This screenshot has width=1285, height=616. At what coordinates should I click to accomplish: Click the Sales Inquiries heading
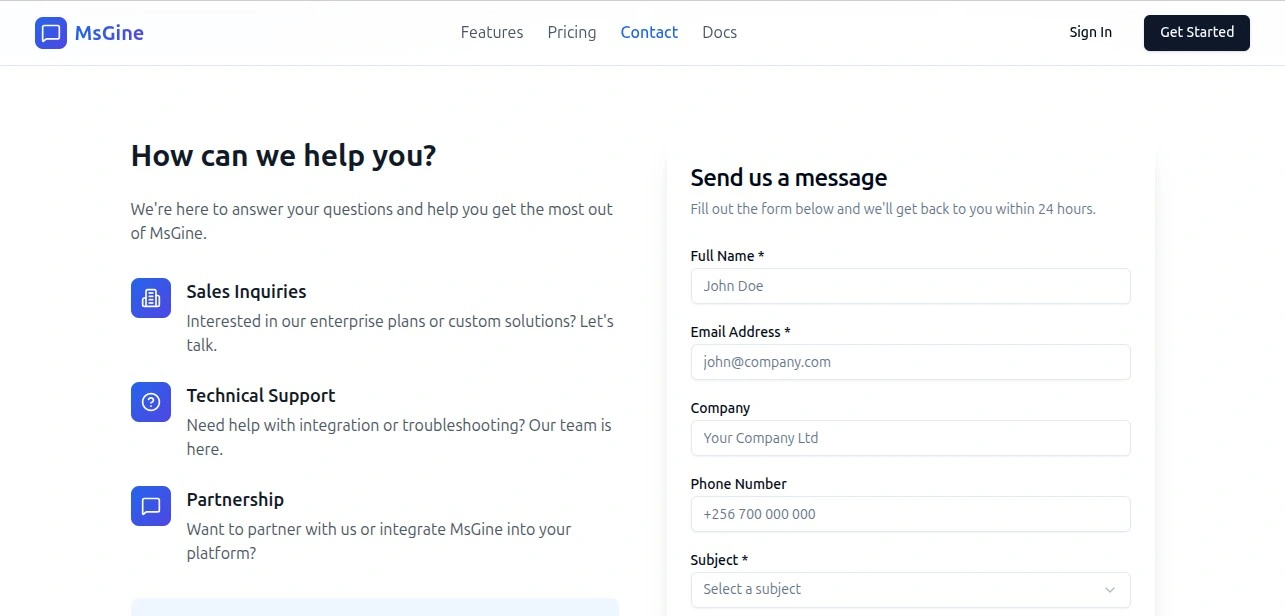point(246,292)
